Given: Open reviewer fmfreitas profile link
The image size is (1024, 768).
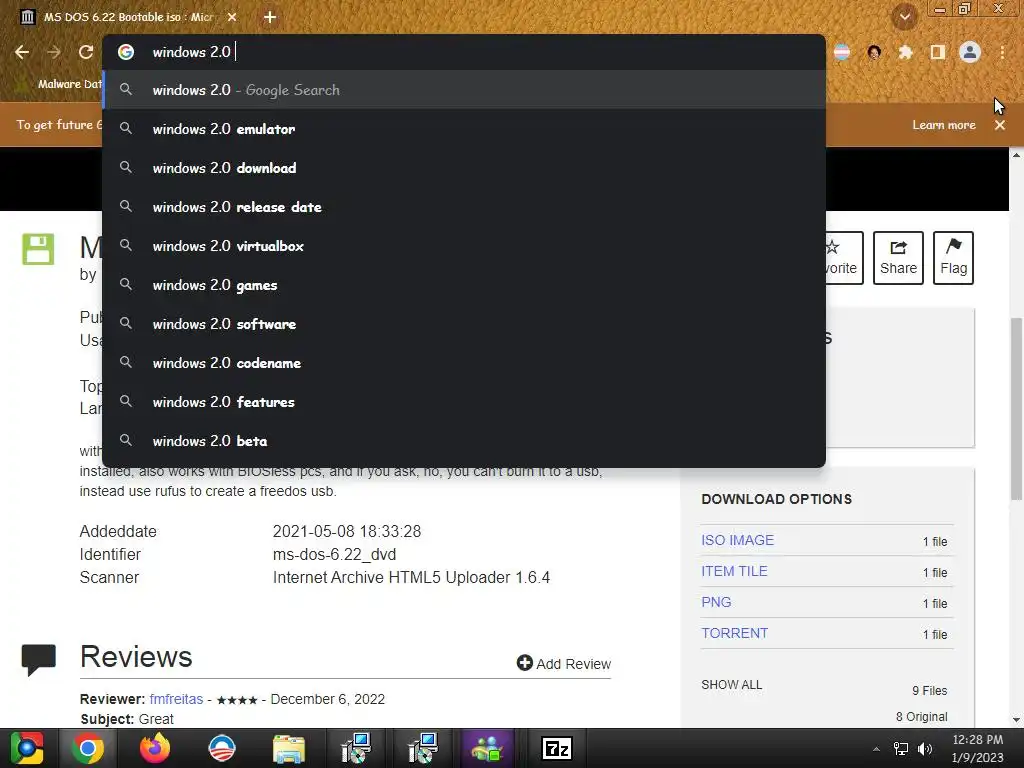Looking at the screenshot, I should (x=176, y=699).
